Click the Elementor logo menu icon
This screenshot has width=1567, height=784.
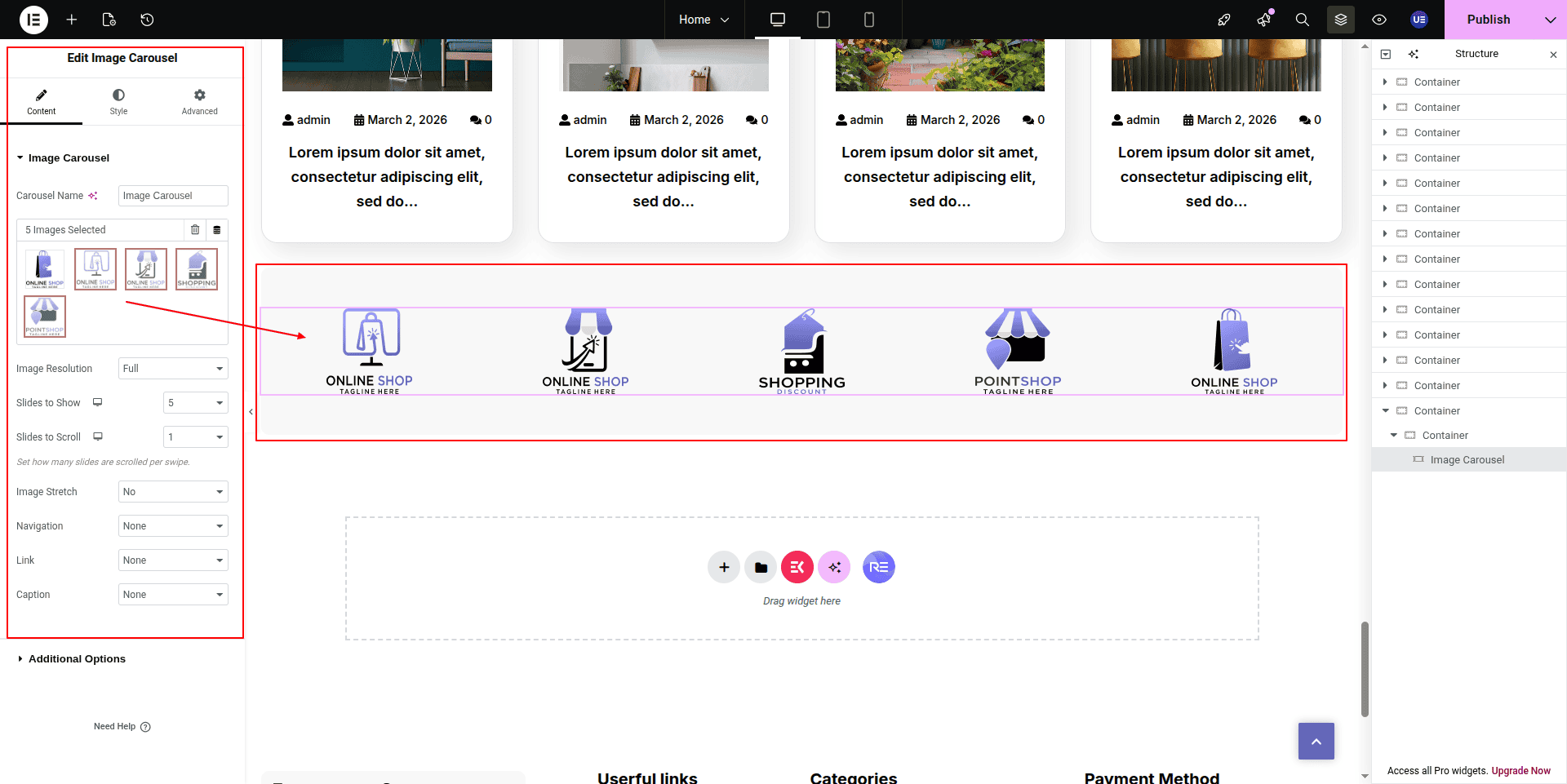pyautogui.click(x=33, y=20)
